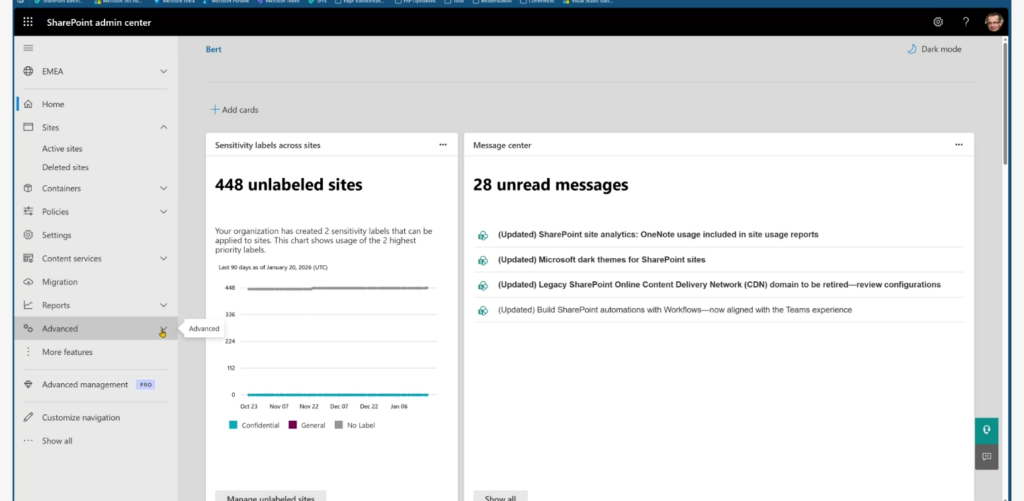Screen dimensions: 1024x501
Task: Collapse navigation with the hamburger icon
Action: (28, 48)
